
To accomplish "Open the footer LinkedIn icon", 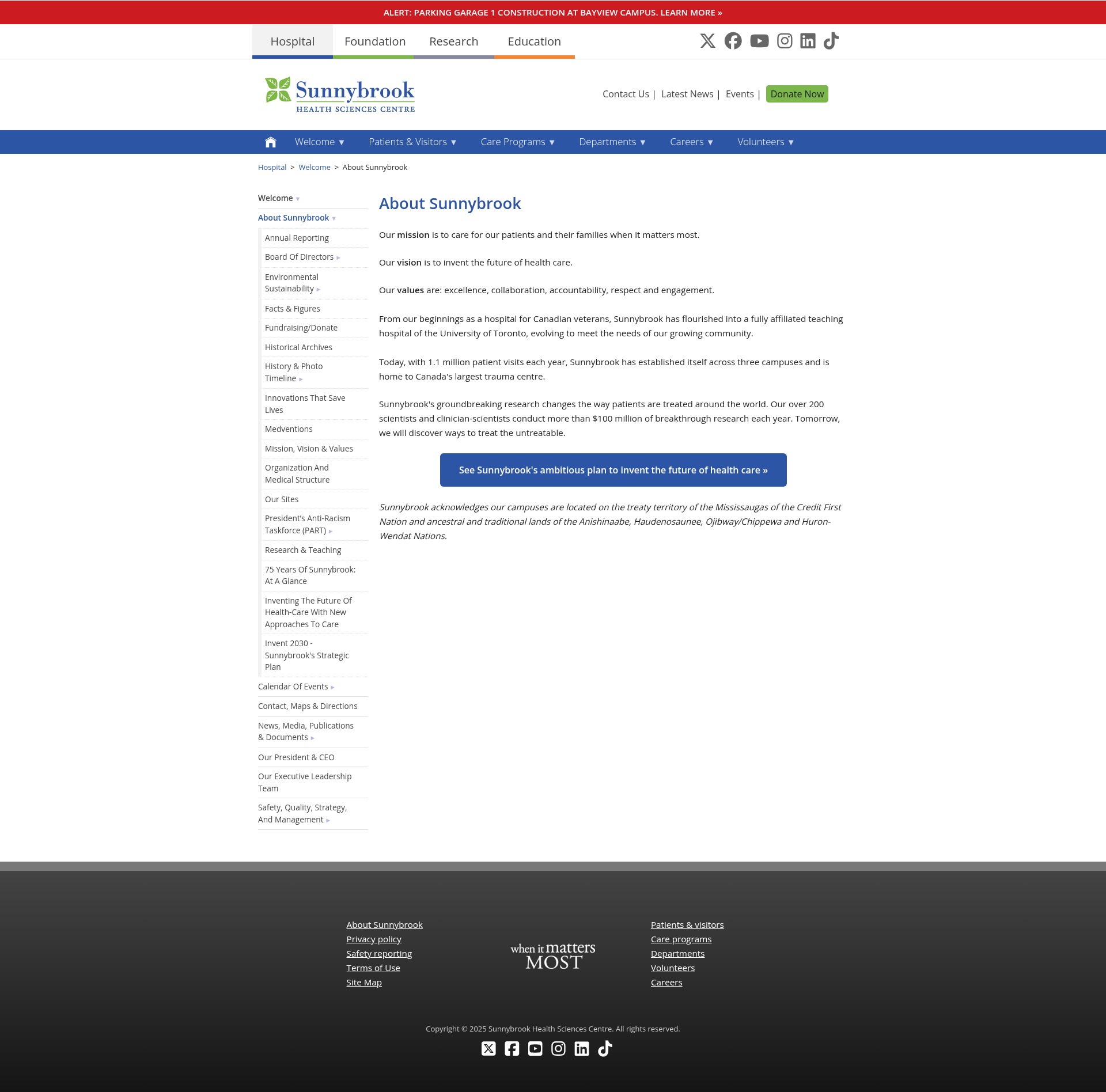I will tap(582, 1049).
